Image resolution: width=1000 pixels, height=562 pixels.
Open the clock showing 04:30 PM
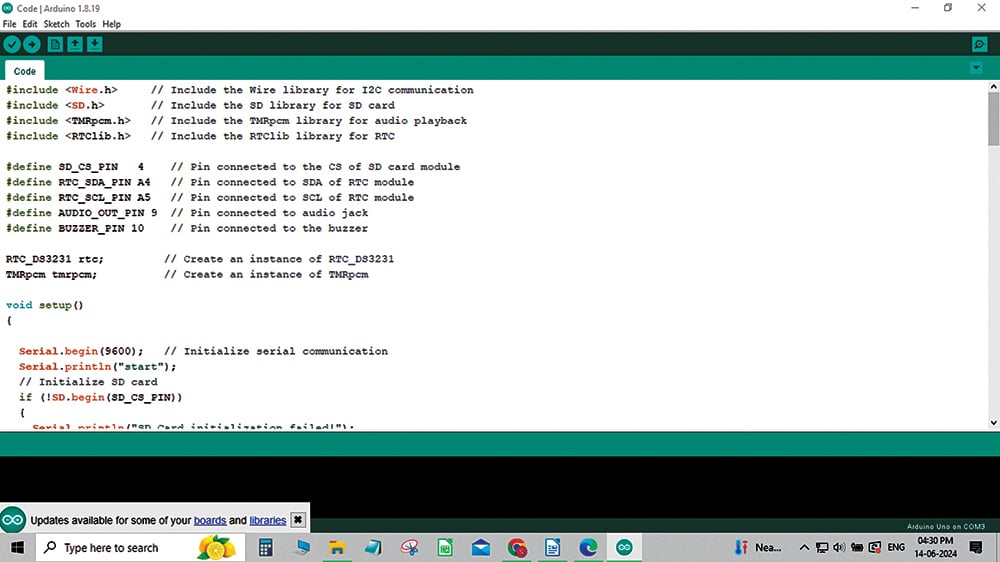coord(936,547)
